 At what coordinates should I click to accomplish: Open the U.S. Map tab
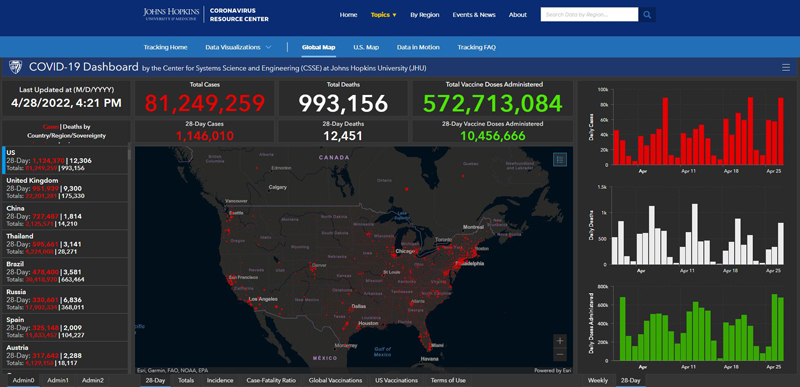[x=366, y=47]
